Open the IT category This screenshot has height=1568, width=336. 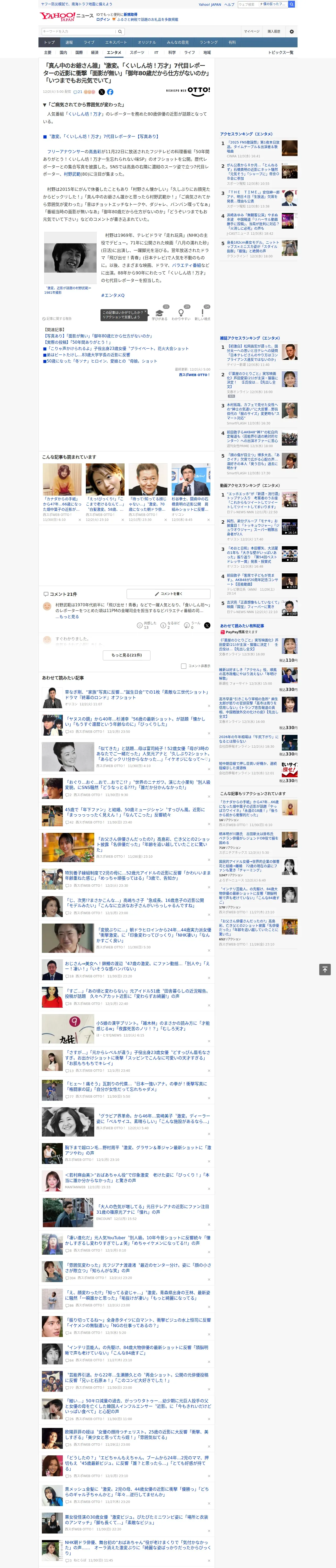pos(156,52)
